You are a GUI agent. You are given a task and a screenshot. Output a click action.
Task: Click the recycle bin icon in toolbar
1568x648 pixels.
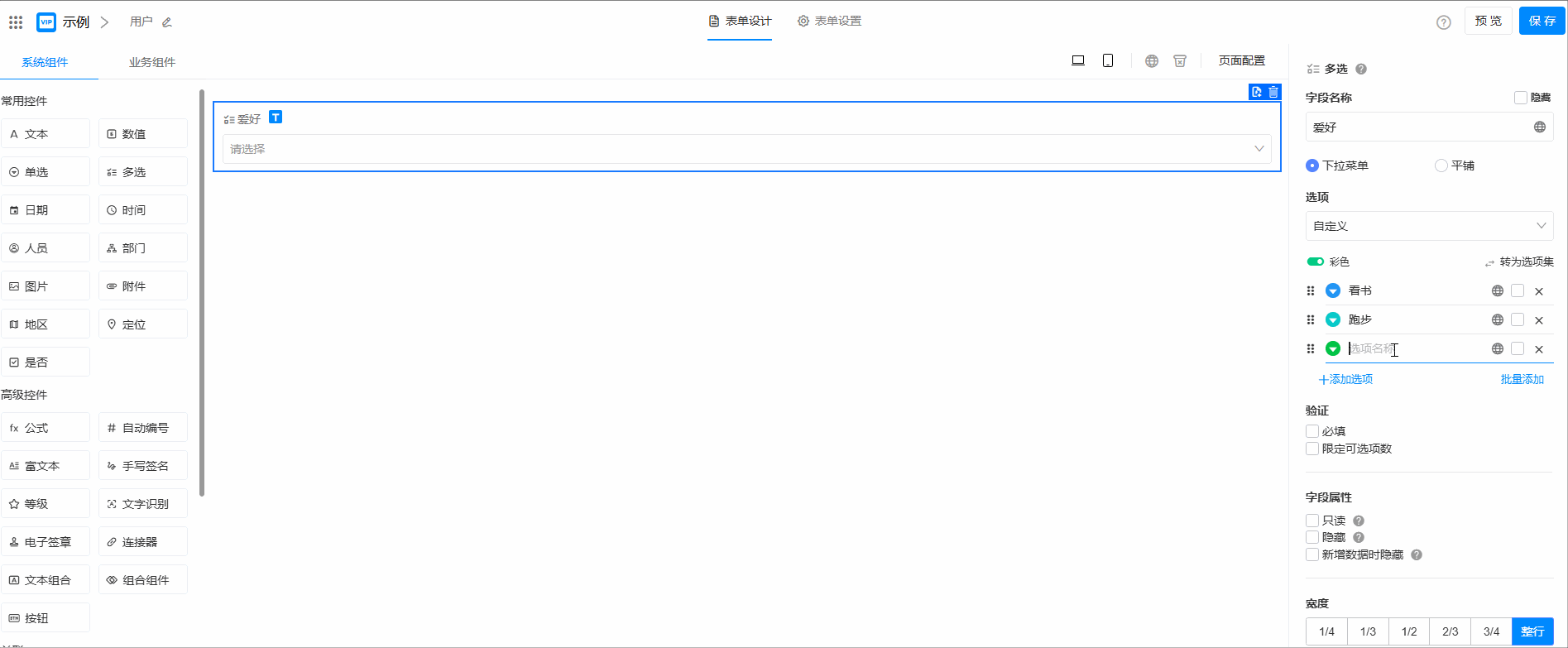(x=1180, y=60)
